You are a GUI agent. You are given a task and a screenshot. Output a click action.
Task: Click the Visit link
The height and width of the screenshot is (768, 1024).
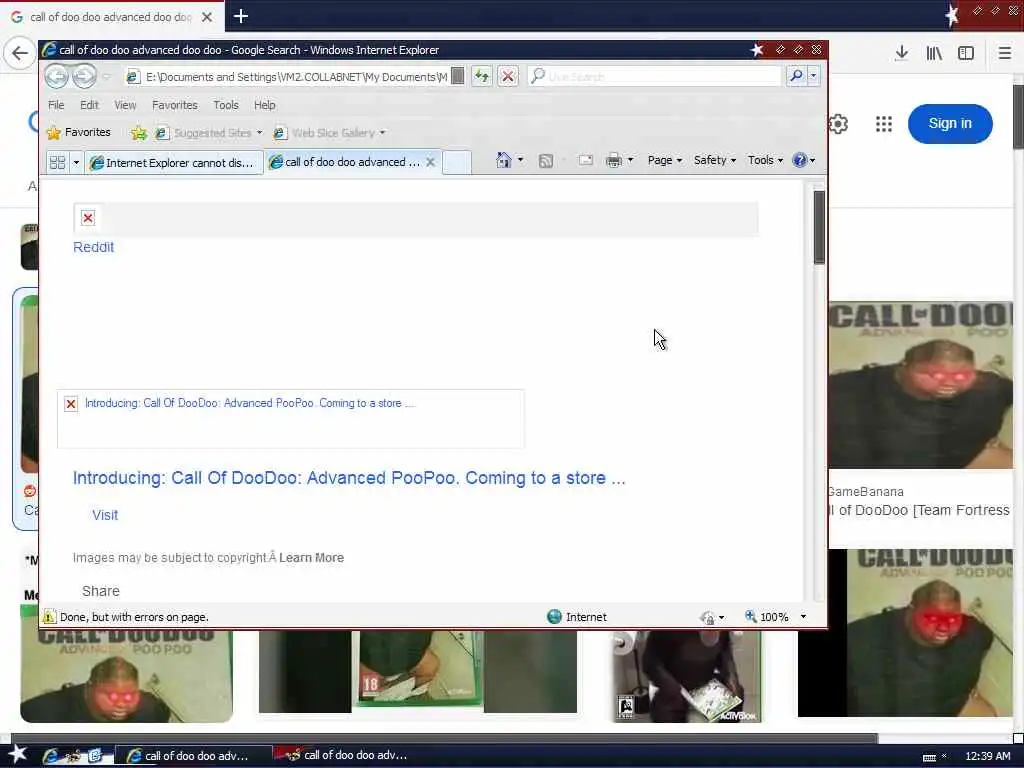[105, 515]
